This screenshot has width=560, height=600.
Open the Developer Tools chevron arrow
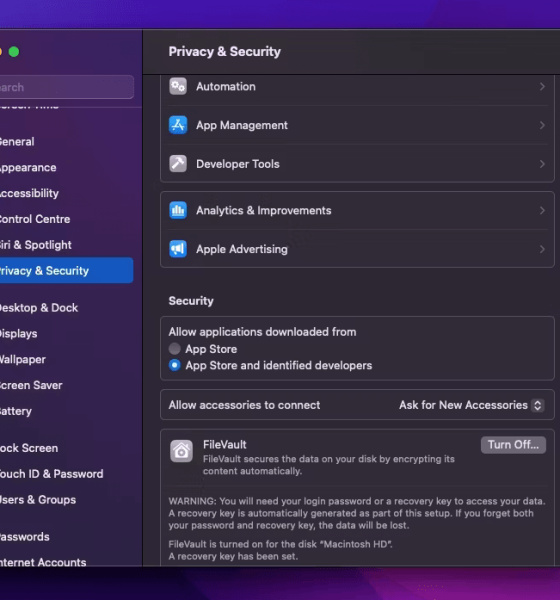pos(542,164)
